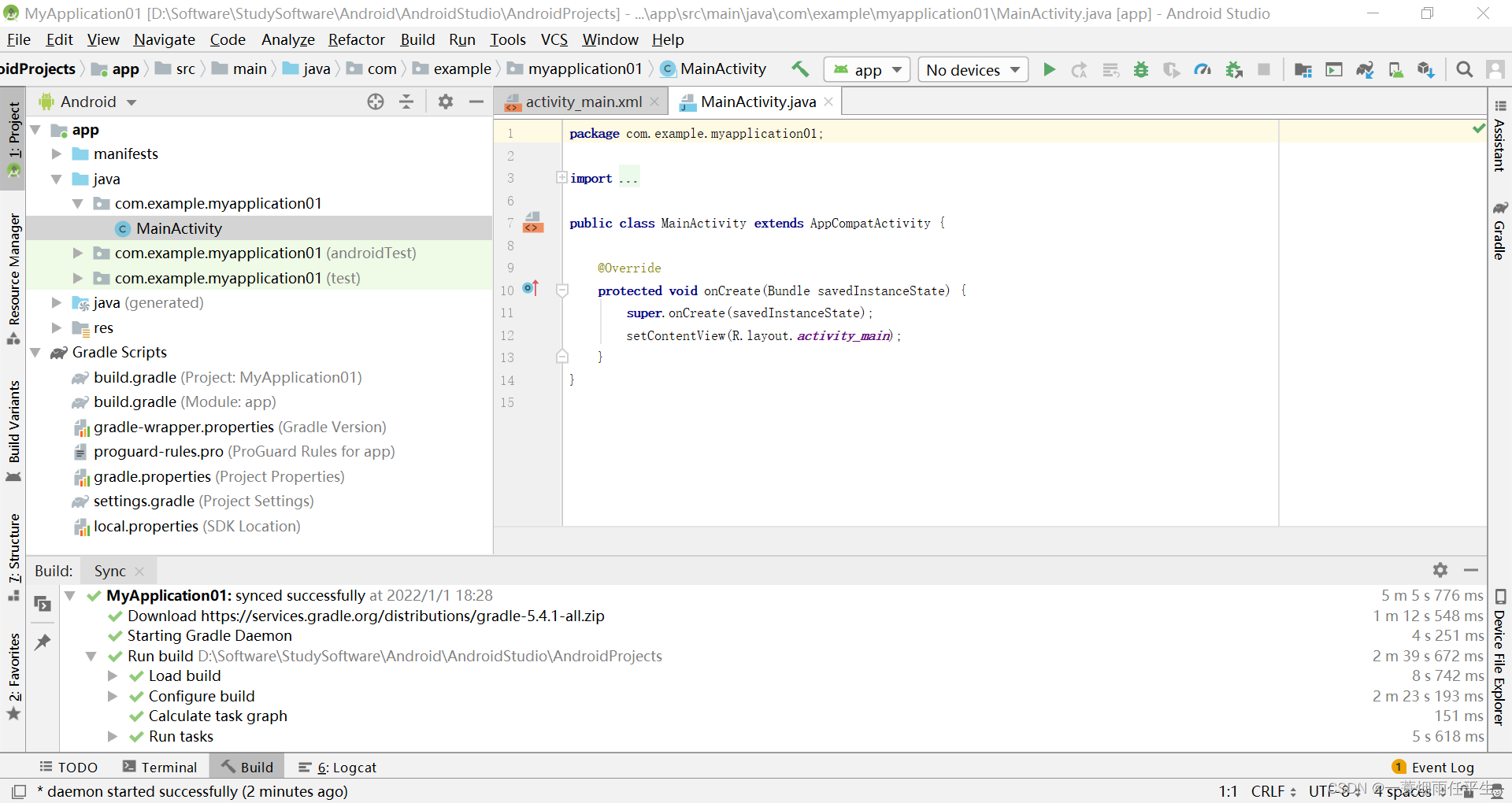Toggle the 2: Favorites tool window
The width and height of the screenshot is (1512, 803).
point(14,677)
